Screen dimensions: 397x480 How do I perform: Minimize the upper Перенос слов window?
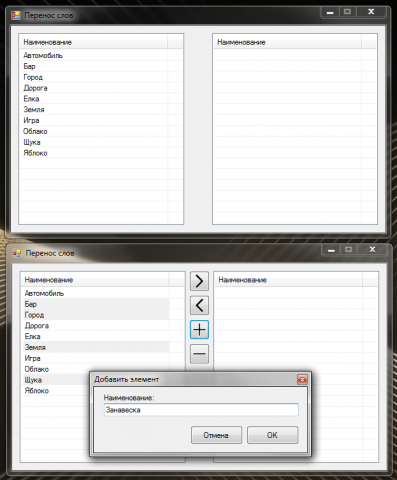[x=330, y=12]
